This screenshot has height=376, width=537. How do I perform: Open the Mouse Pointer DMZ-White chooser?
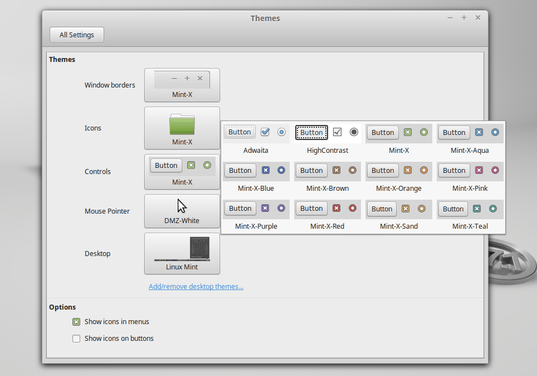tap(182, 211)
